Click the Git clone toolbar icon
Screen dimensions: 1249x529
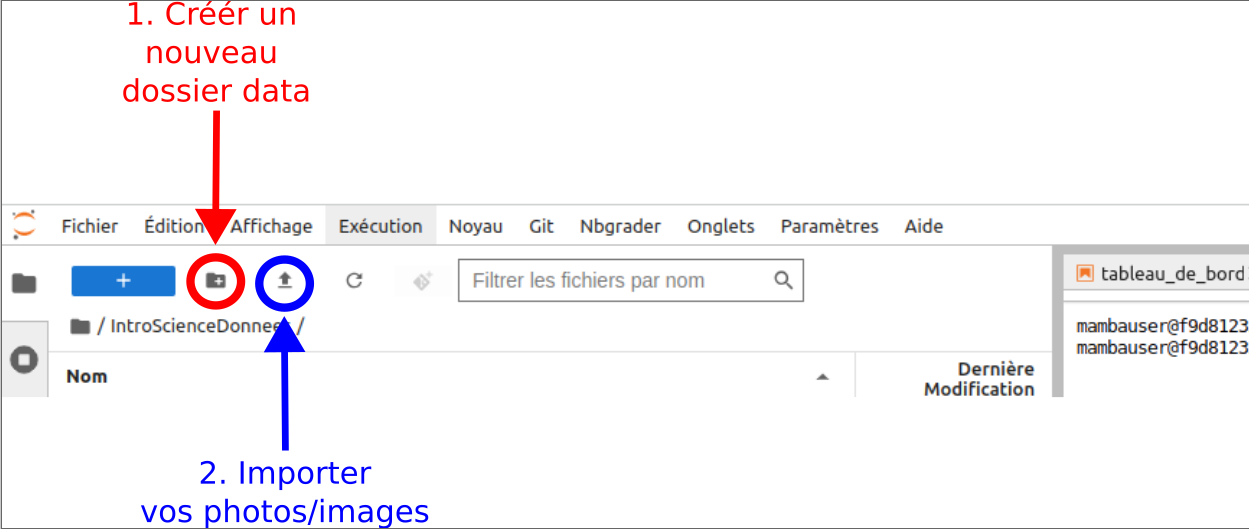(x=422, y=281)
